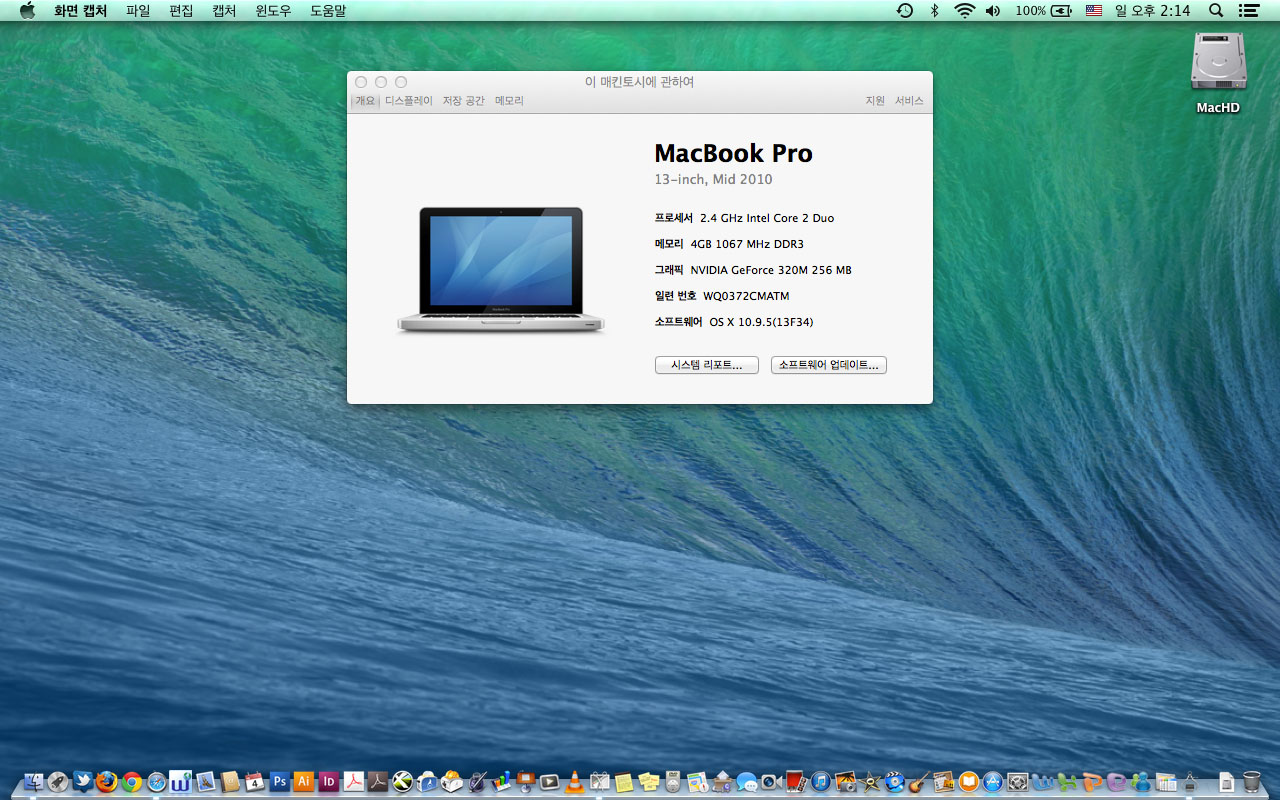Screen dimensions: 1280x800
Task: Click the 지원 link in the window
Action: click(x=875, y=101)
